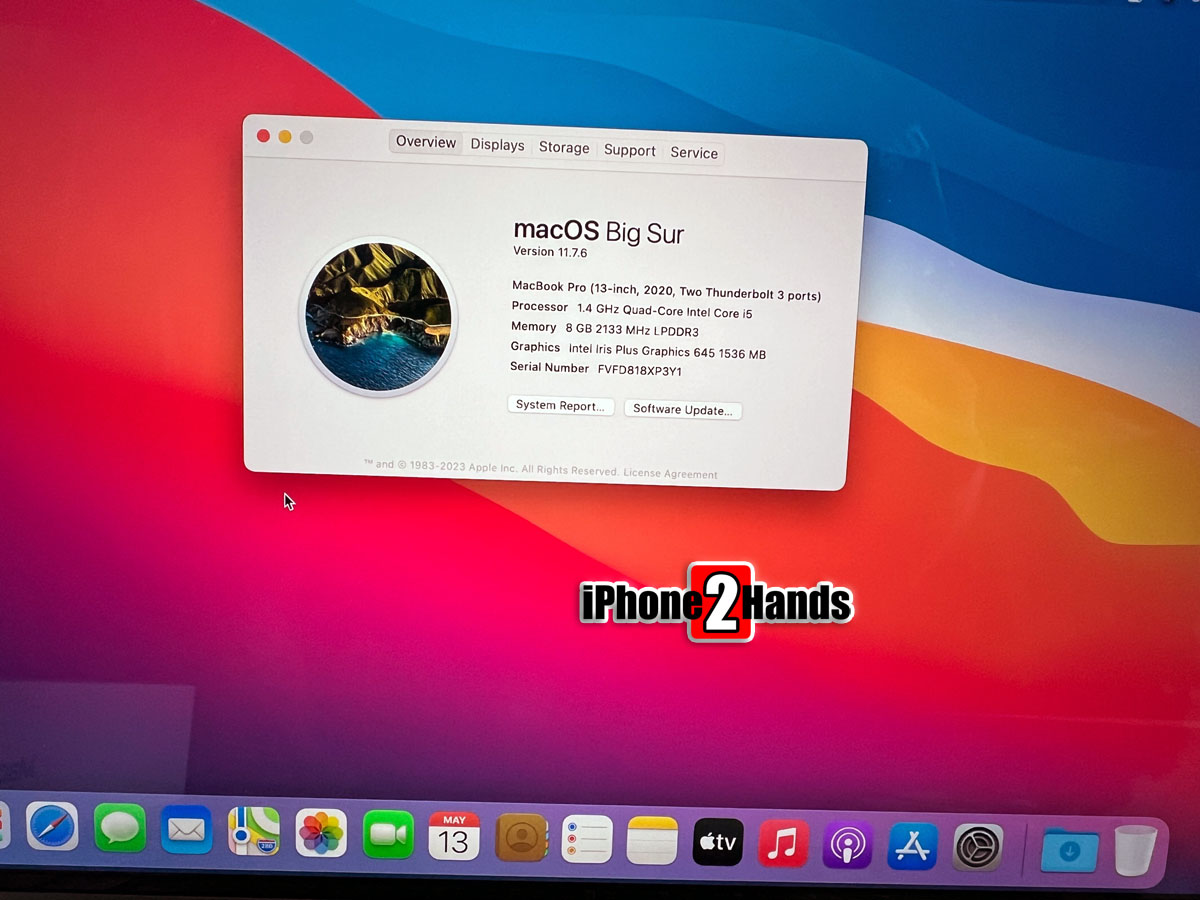1200x900 pixels.
Task: Select the Overview tab
Action: [426, 142]
